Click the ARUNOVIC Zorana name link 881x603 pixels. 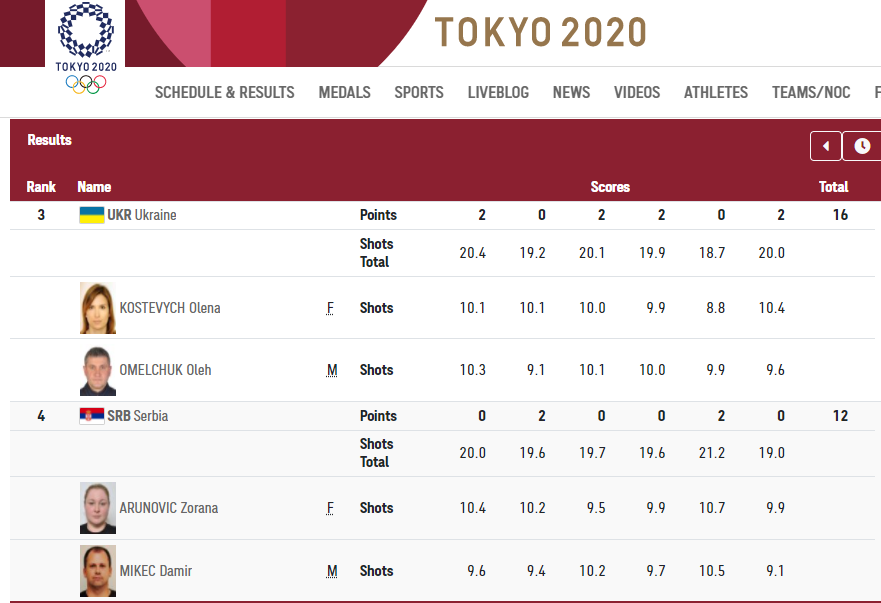168,508
